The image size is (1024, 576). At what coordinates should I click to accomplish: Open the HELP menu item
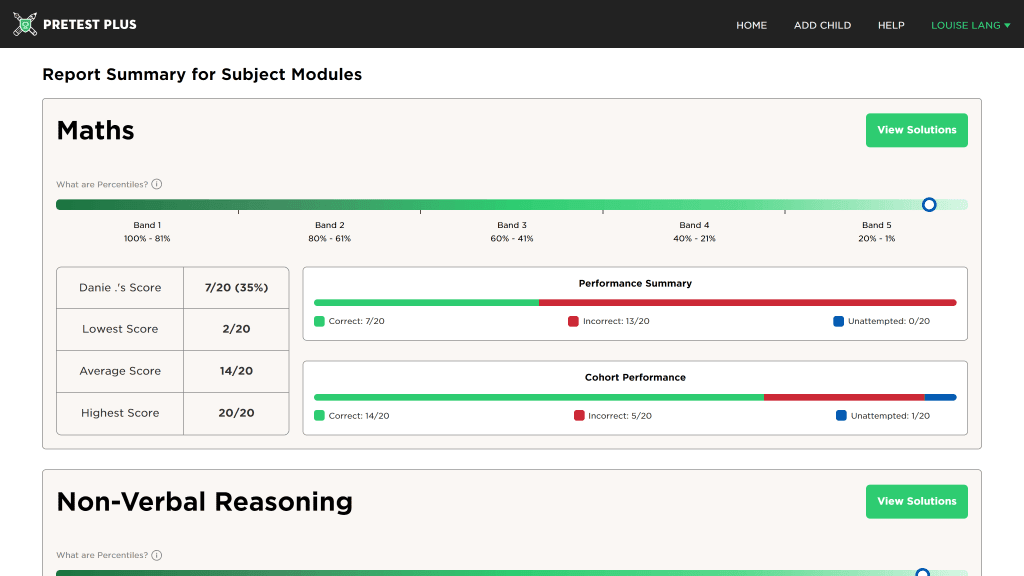pos(891,25)
